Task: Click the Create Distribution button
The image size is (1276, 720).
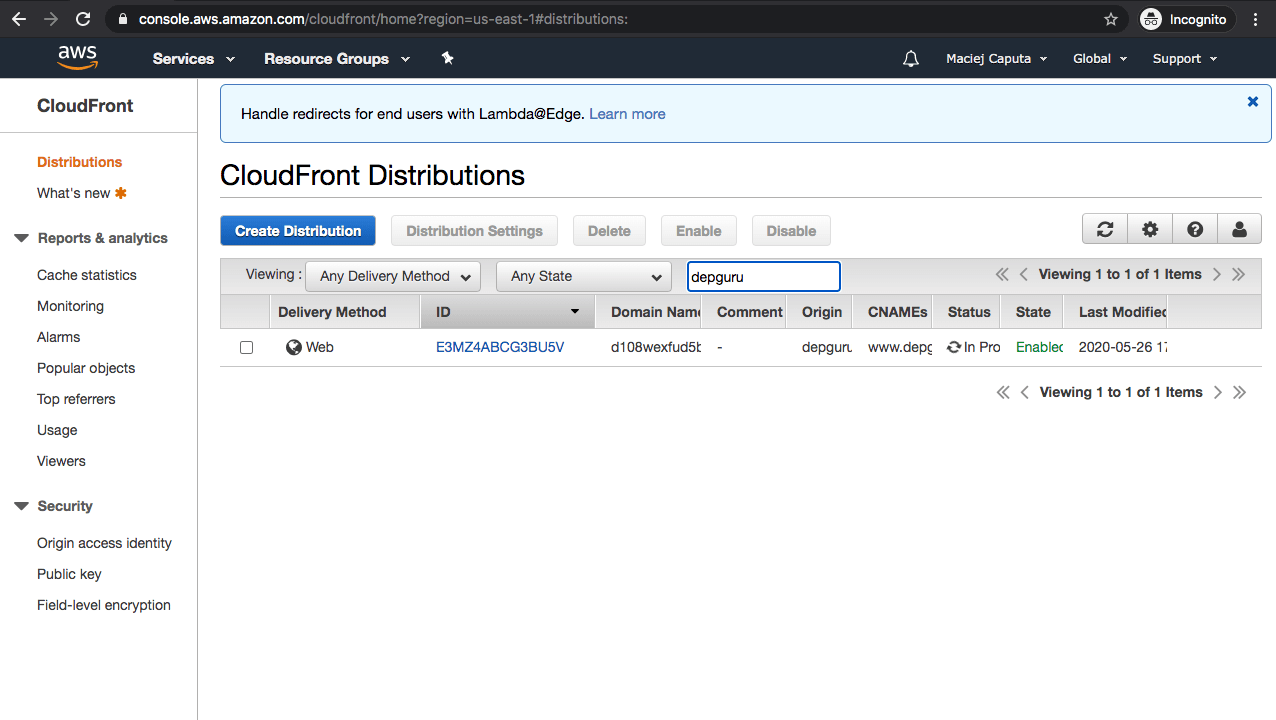Action: pyautogui.click(x=298, y=231)
